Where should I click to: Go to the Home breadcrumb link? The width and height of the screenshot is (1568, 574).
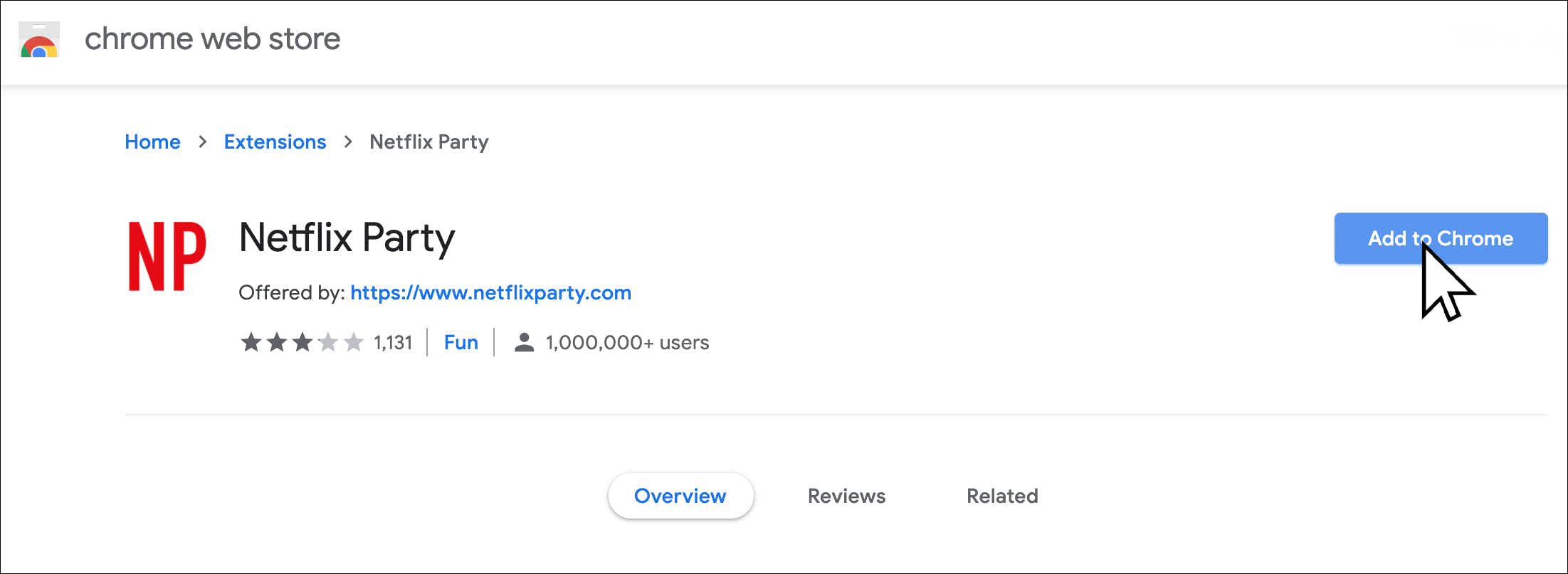coord(152,142)
